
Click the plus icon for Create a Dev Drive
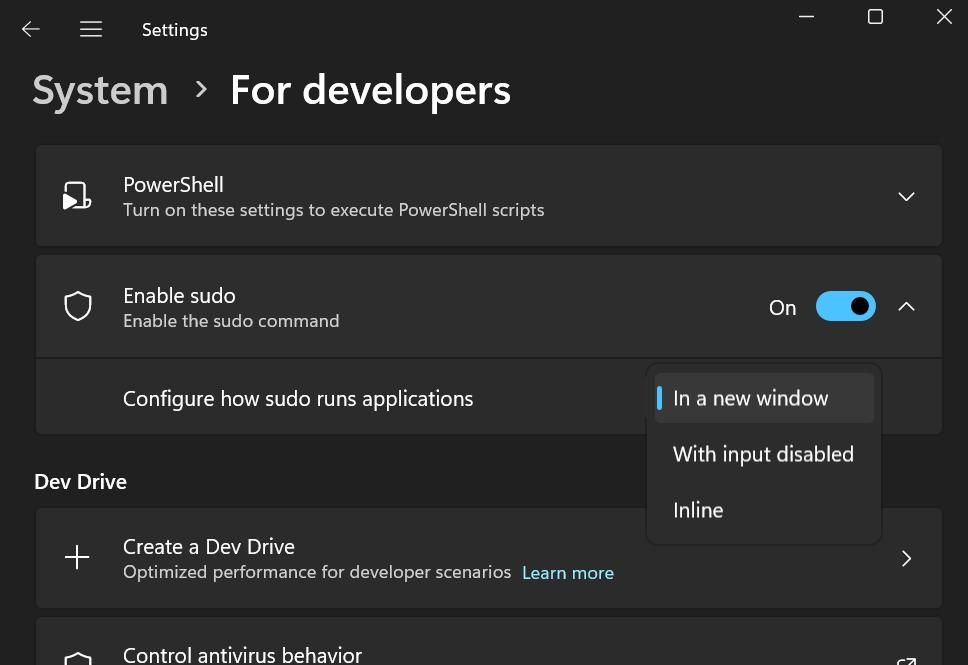tap(77, 558)
